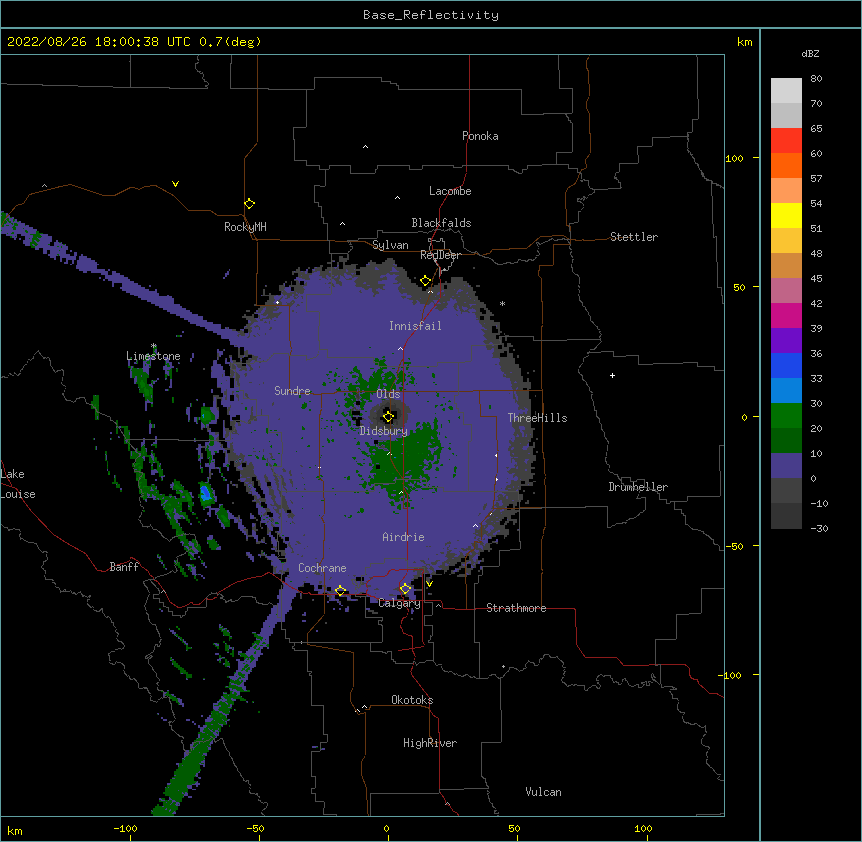Click the RedDeer city label

coord(440,255)
